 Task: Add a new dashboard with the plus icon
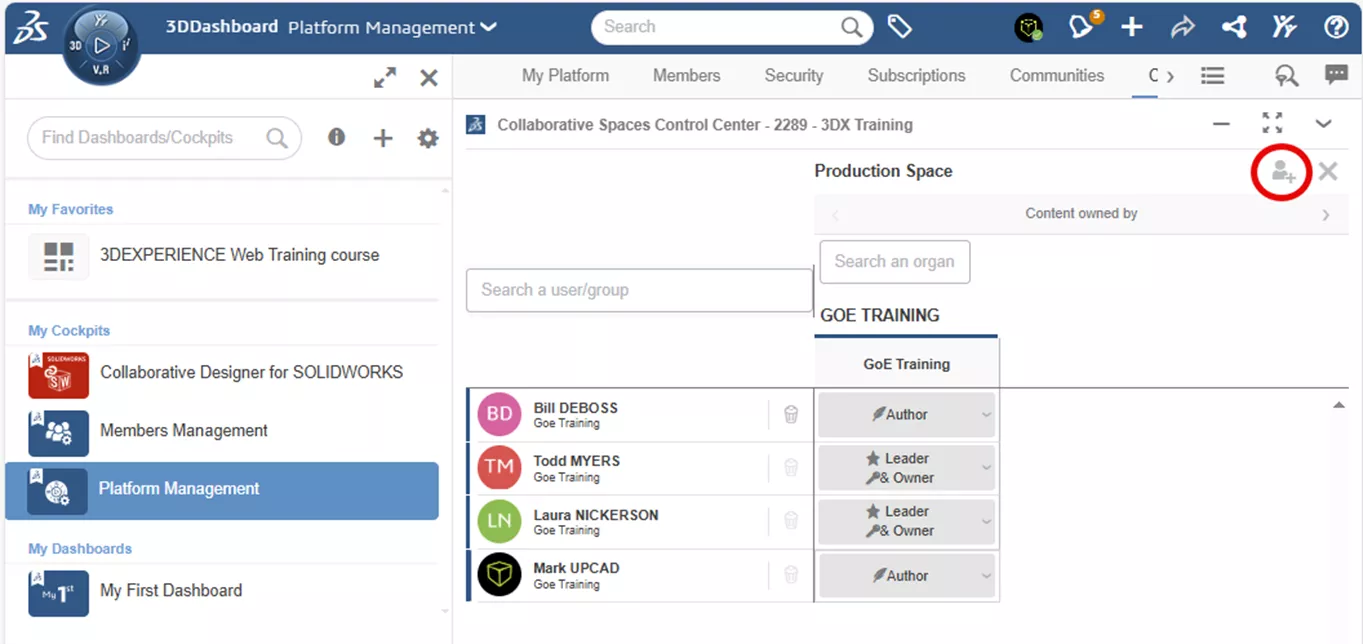point(382,138)
